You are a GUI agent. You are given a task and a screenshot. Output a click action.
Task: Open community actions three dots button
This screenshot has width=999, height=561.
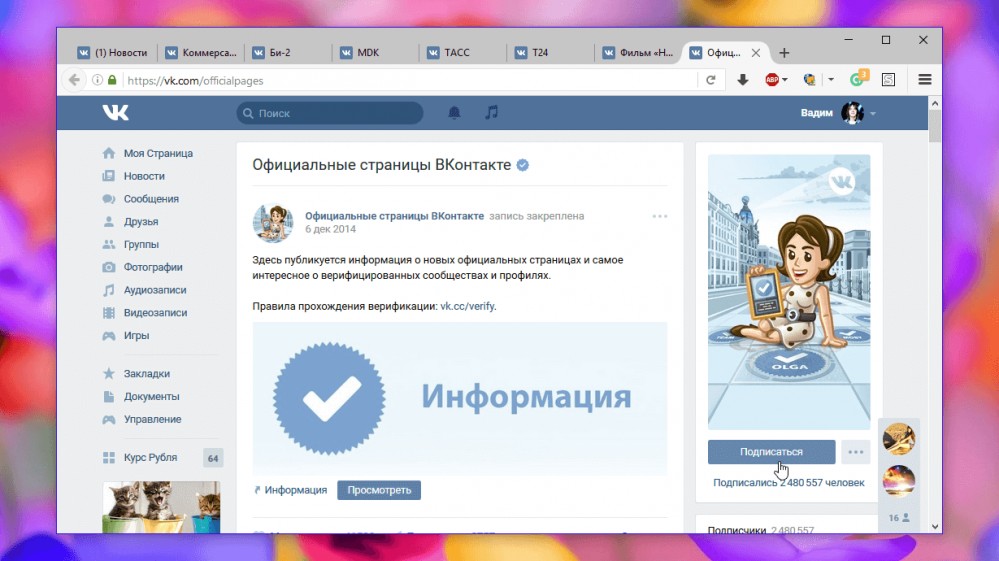856,452
